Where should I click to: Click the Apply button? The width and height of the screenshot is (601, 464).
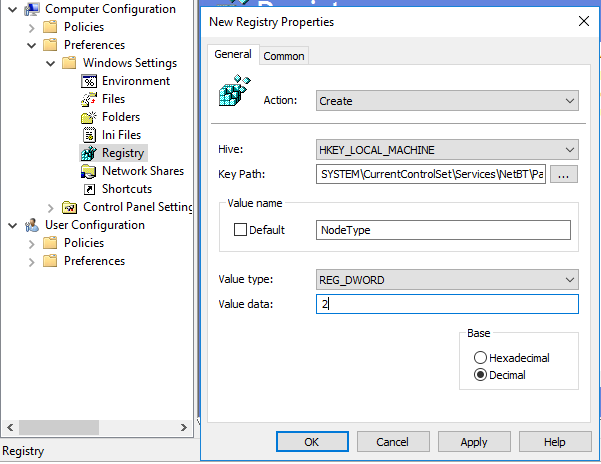click(474, 442)
